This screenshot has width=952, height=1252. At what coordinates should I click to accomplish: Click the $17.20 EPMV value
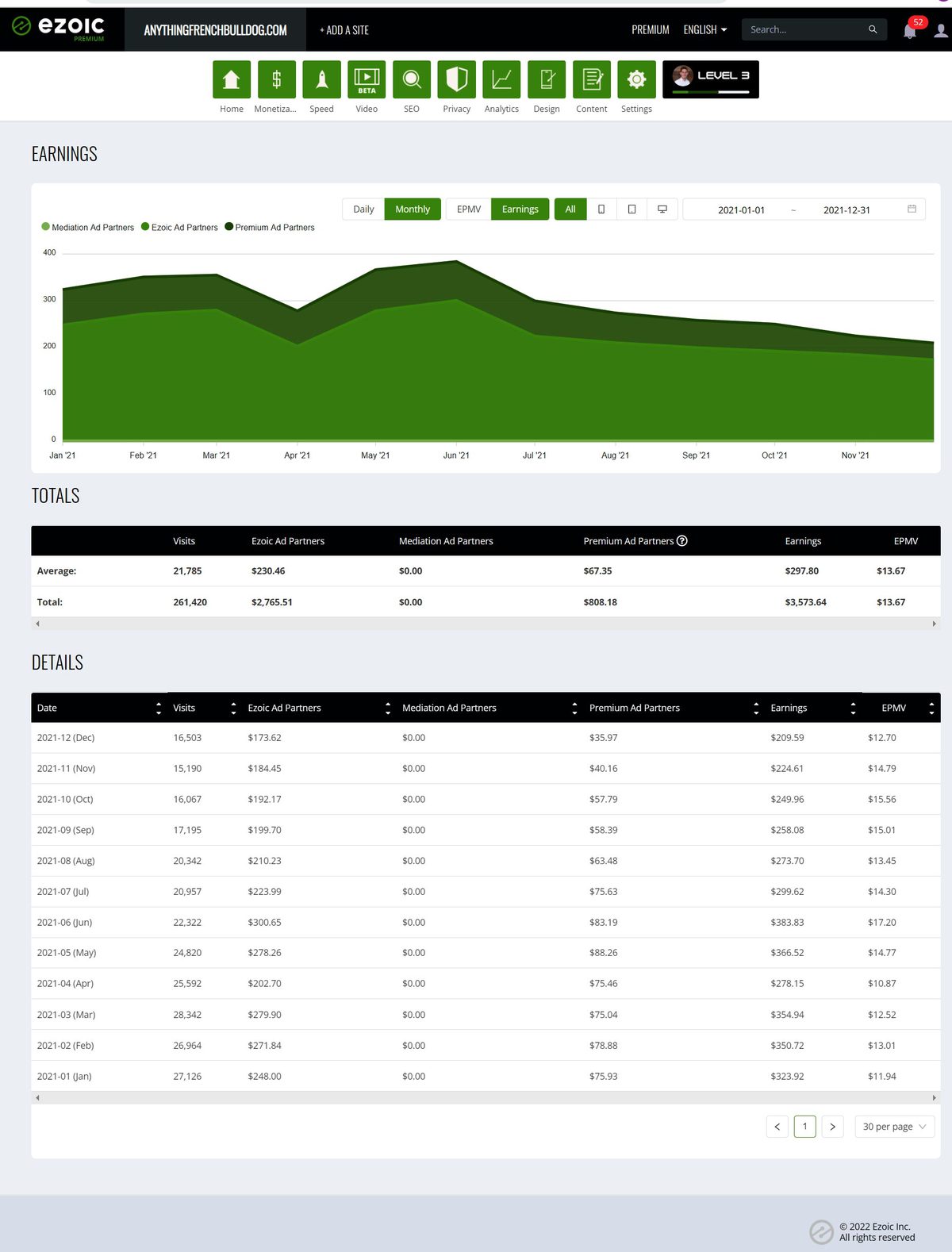click(x=882, y=923)
